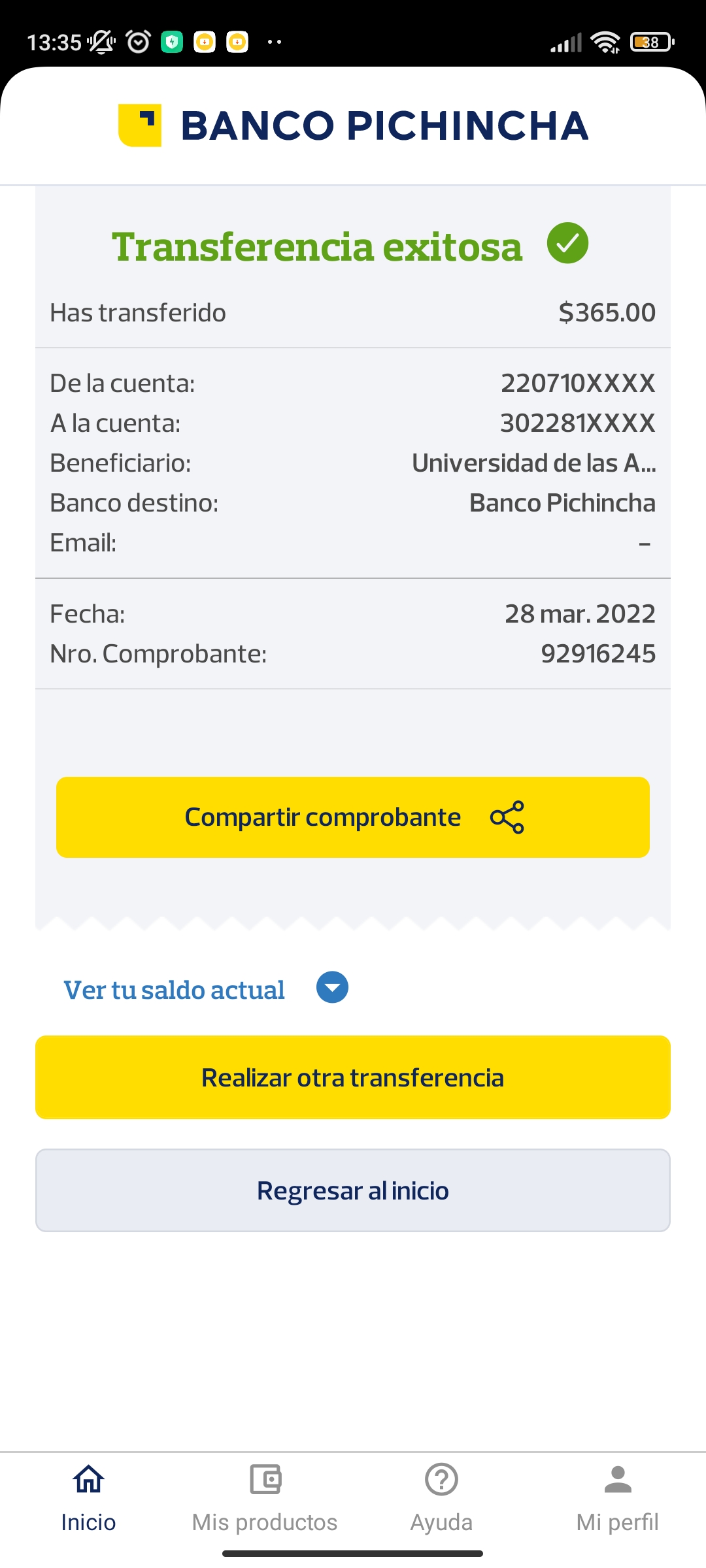Tap the Ver tu saldo actual link
706x1568 pixels.
coord(174,990)
